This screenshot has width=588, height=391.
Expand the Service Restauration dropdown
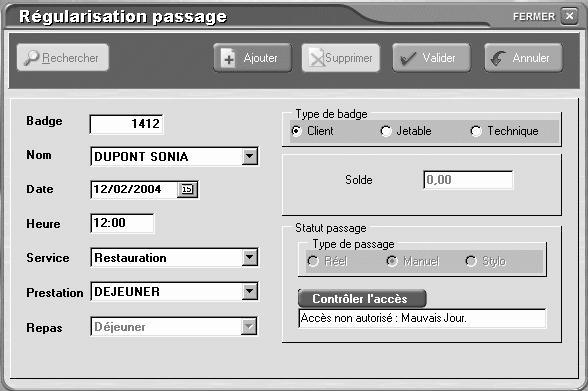point(250,258)
